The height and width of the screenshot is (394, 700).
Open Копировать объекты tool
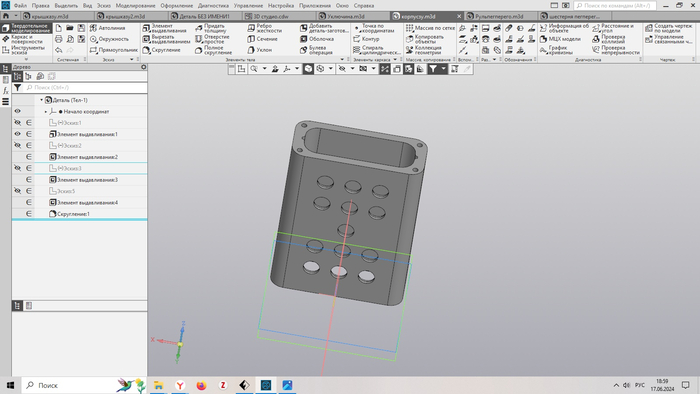point(425,39)
